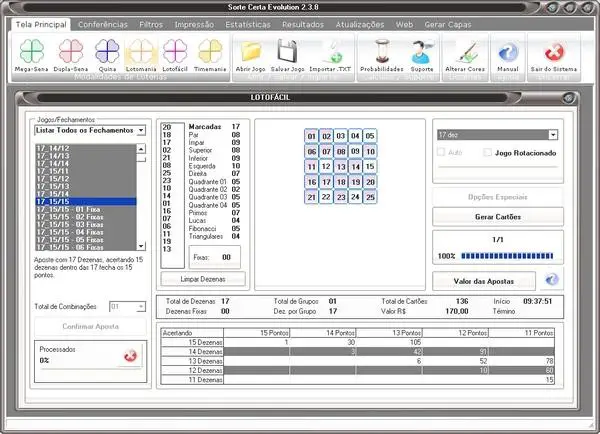Open the Filtros tab
600x434 pixels.
click(x=151, y=25)
